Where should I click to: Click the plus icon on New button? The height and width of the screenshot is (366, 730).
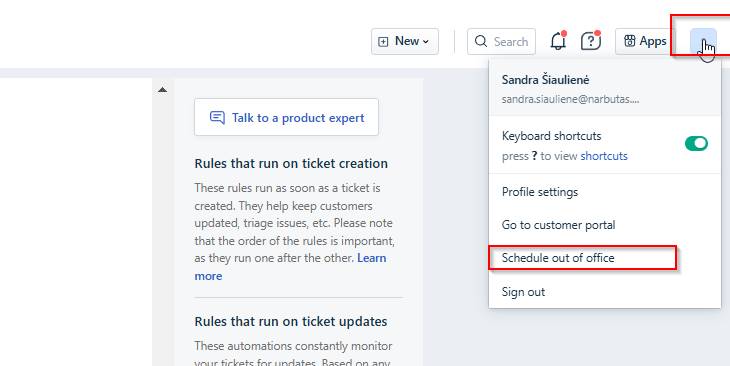pyautogui.click(x=383, y=42)
